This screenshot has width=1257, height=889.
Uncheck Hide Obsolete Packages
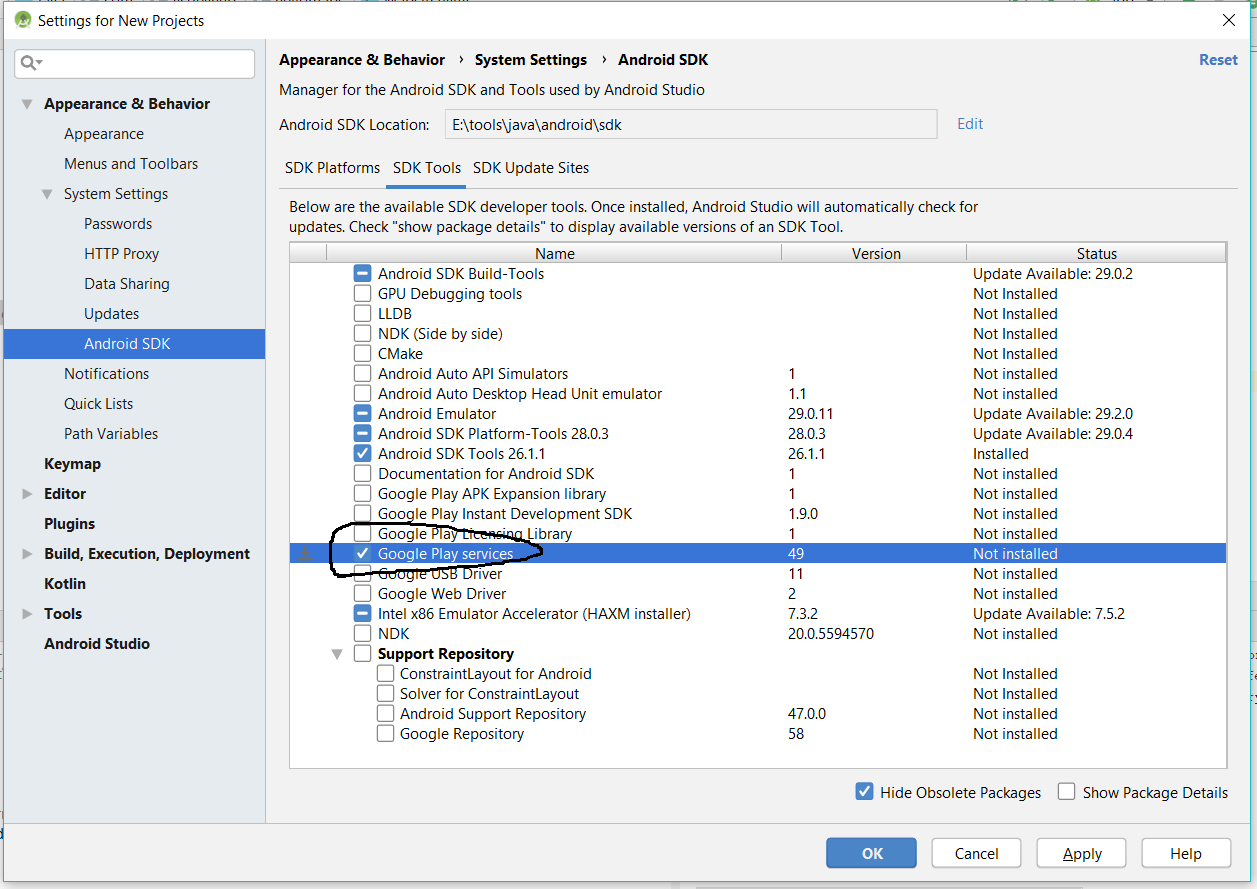865,791
